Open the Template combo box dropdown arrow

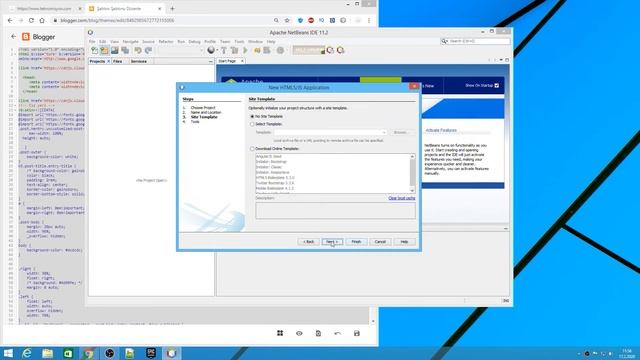pyautogui.click(x=384, y=132)
